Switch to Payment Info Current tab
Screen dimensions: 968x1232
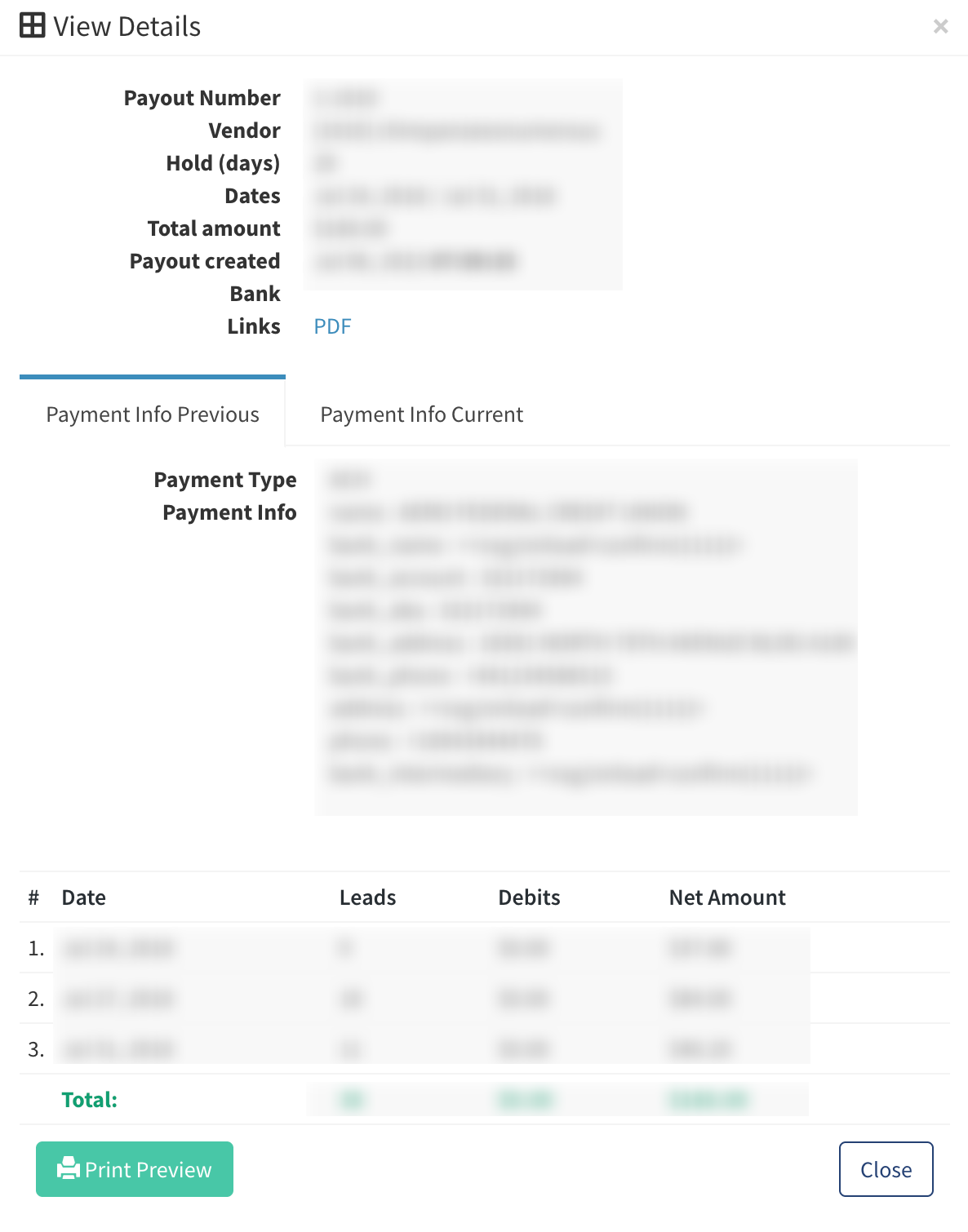tap(421, 414)
